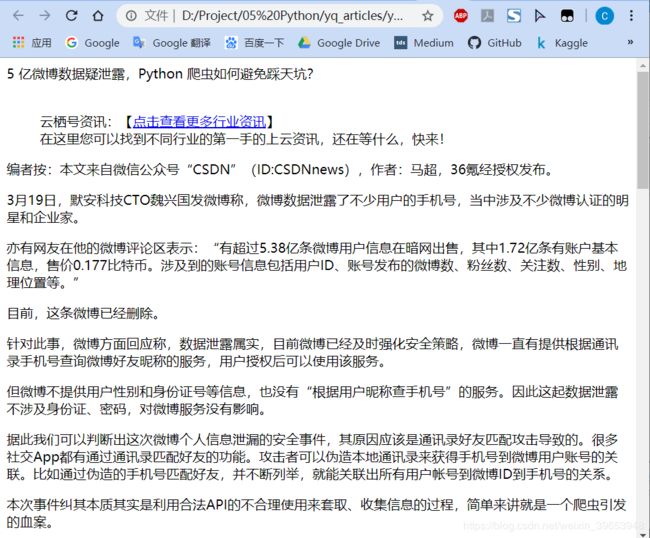
Task: Click the scrollbar up arrow
Action: [643, 65]
